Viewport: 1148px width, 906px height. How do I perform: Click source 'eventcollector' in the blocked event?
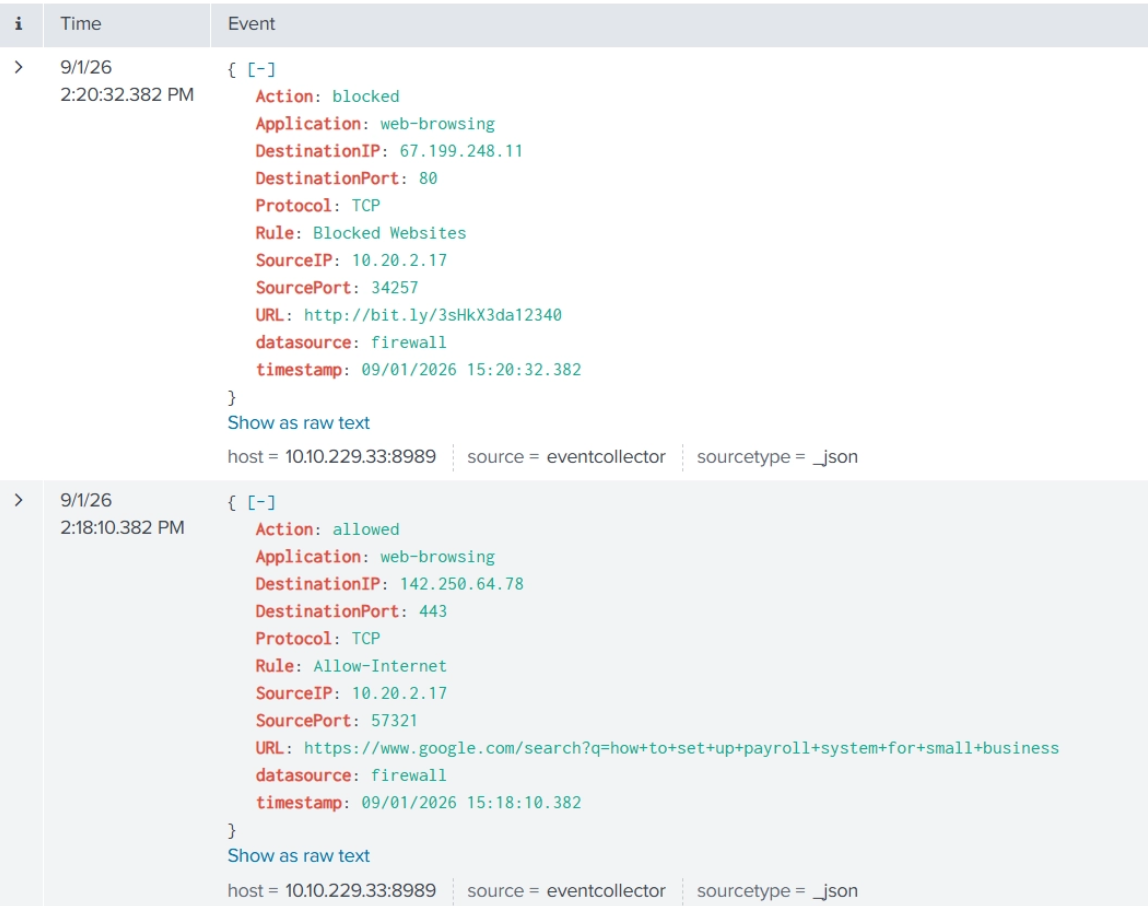605,457
